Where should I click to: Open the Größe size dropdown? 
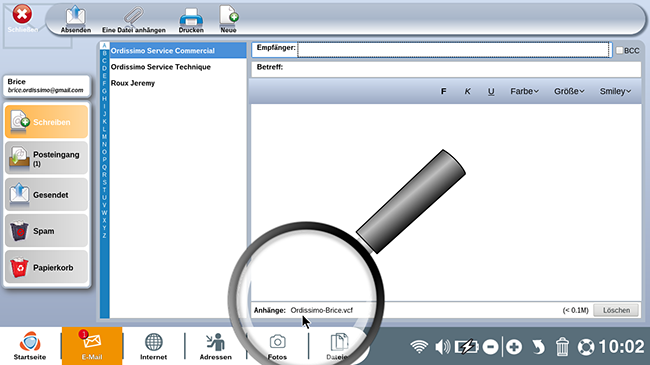569,91
